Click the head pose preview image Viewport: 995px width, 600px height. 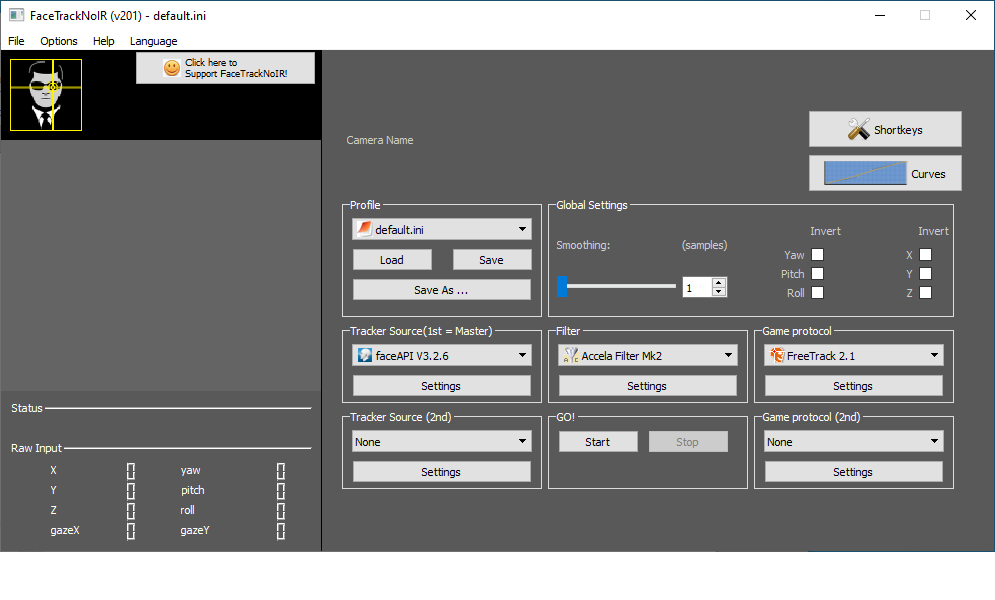coord(46,95)
